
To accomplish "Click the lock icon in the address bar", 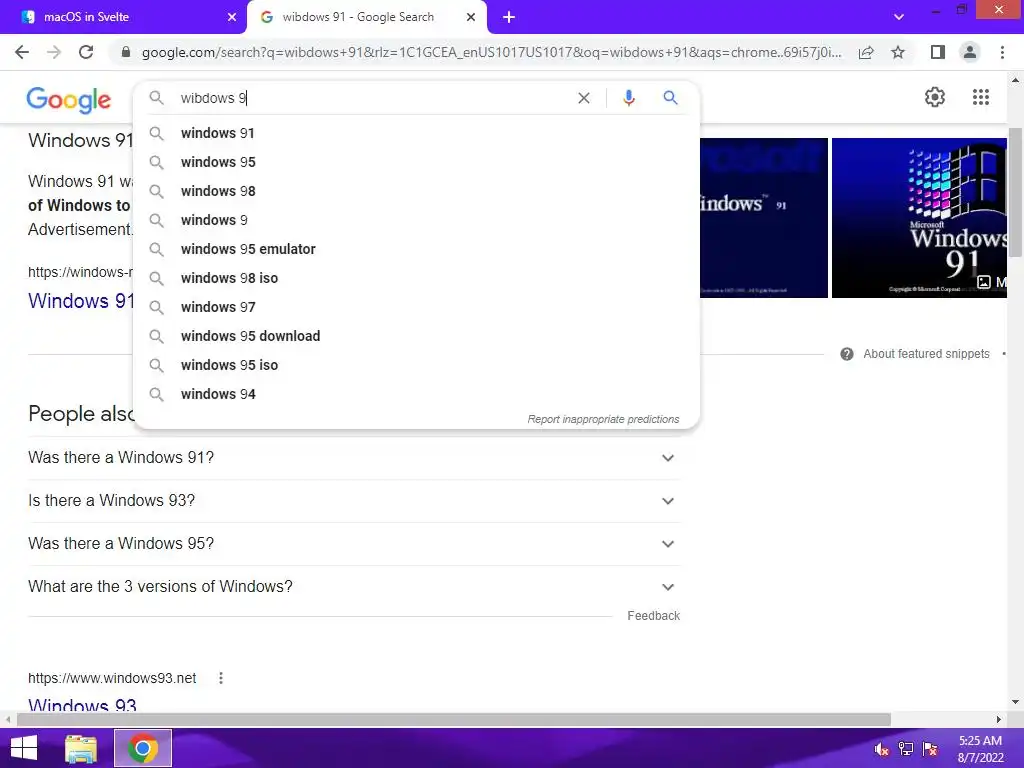I will 126,52.
